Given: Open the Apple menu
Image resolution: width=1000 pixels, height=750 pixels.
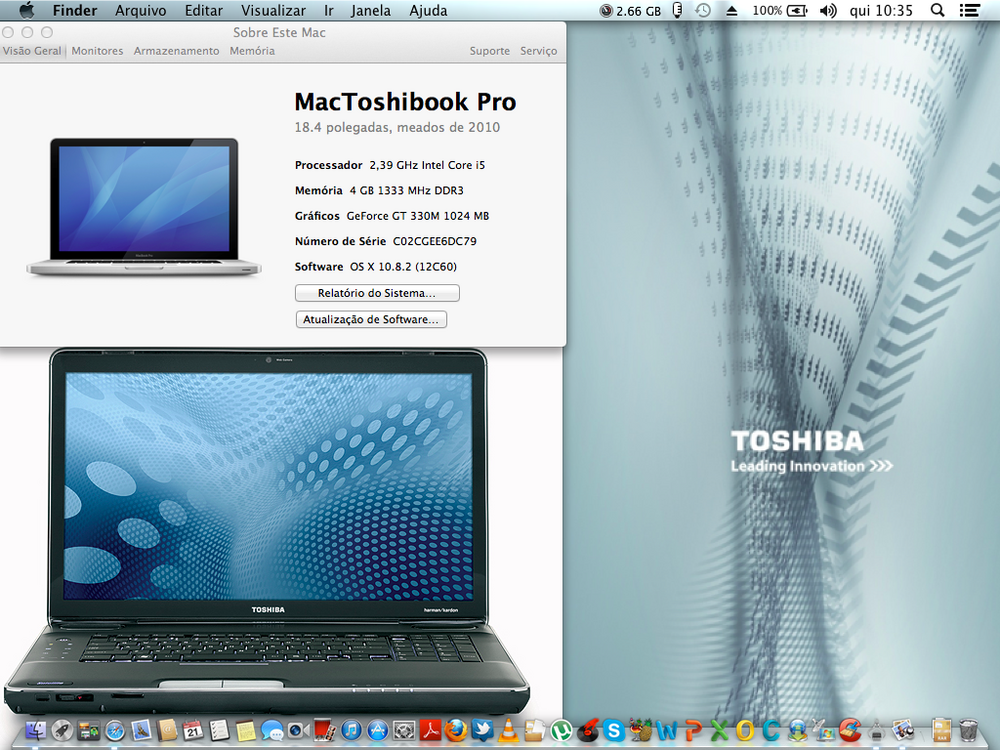Looking at the screenshot, I should pyautogui.click(x=26, y=11).
